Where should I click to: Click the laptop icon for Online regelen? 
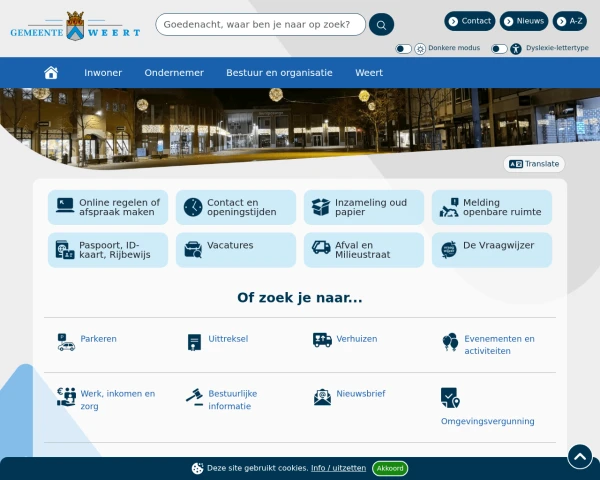click(x=65, y=206)
